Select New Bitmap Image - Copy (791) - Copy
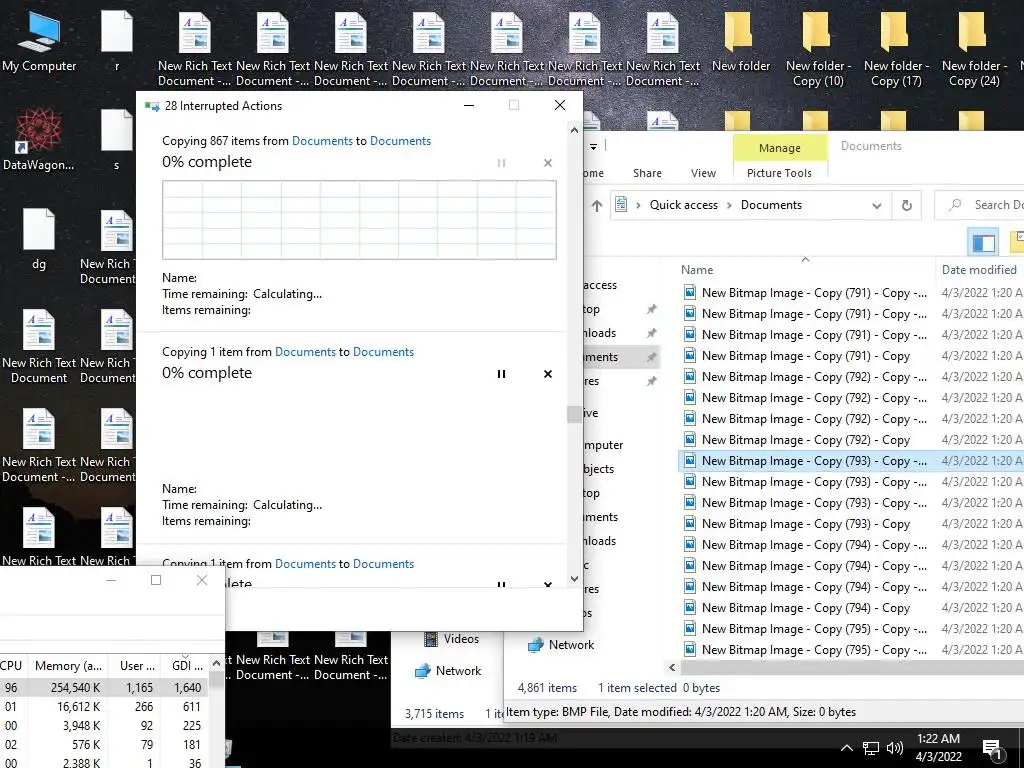The height and width of the screenshot is (768, 1024). click(x=805, y=356)
